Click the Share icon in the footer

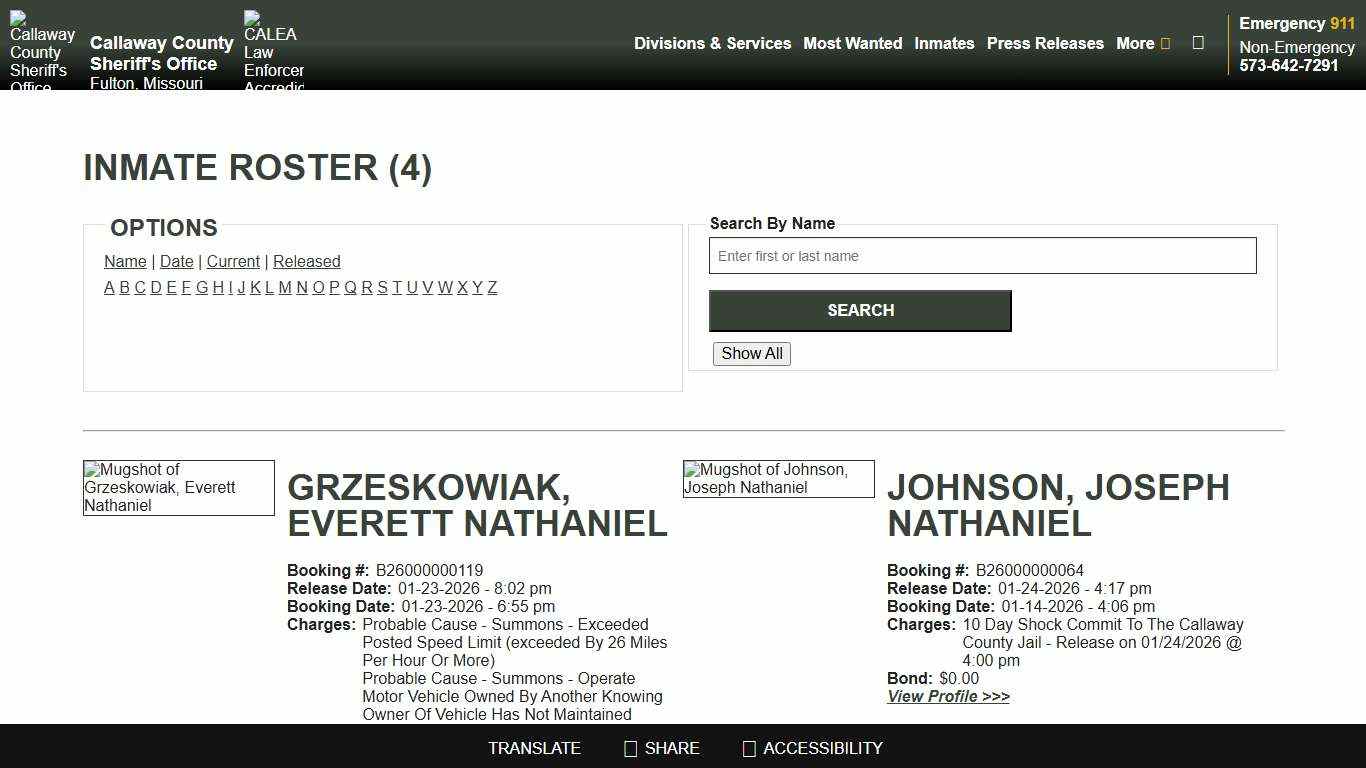pos(630,748)
